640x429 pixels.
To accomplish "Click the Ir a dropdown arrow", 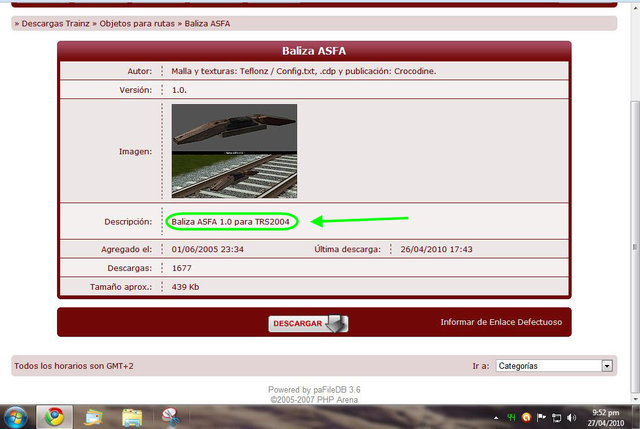I will 606,366.
